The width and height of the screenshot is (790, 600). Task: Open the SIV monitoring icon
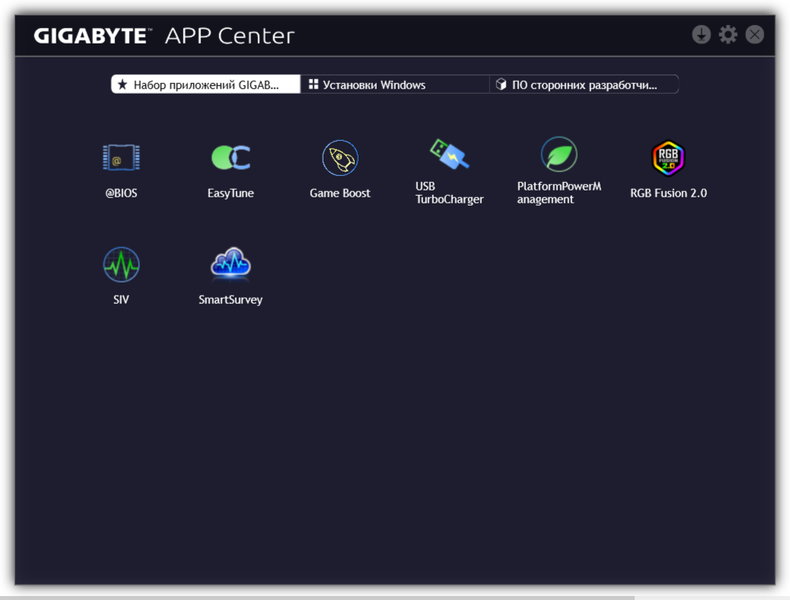(x=121, y=265)
